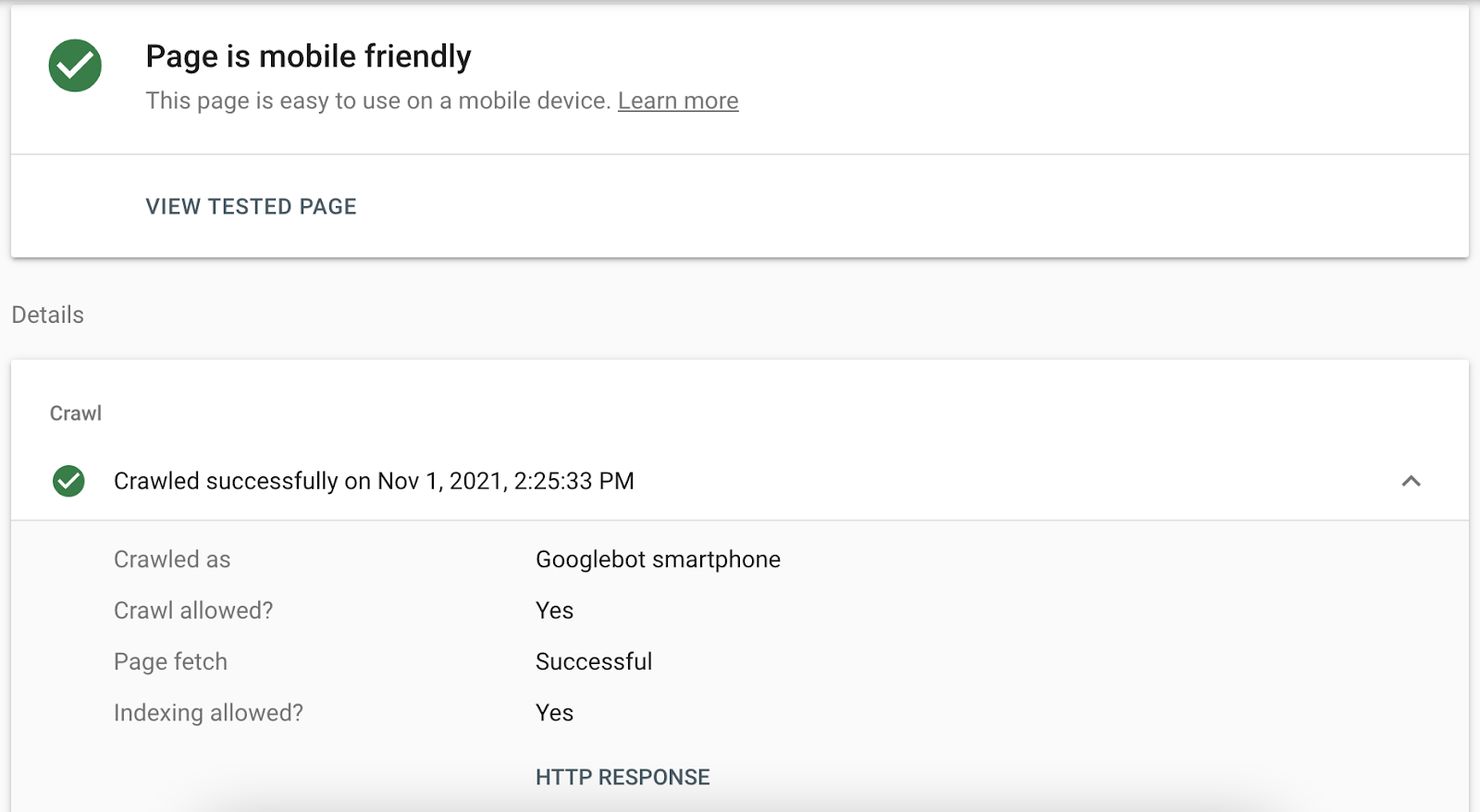The image size is (1480, 812).
Task: Click VIEW TESTED PAGE
Action: 251,206
